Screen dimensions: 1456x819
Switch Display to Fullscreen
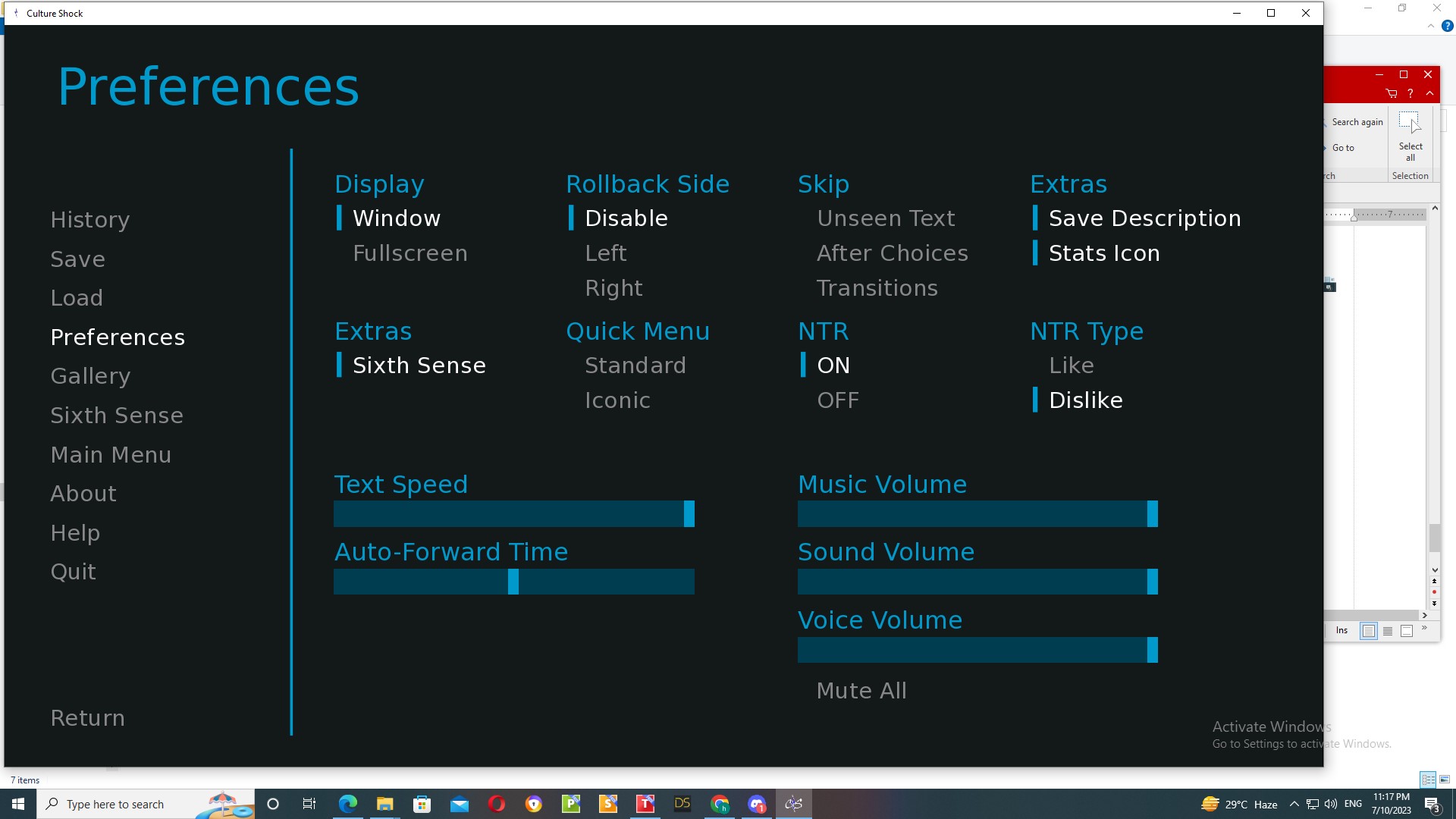(x=409, y=253)
